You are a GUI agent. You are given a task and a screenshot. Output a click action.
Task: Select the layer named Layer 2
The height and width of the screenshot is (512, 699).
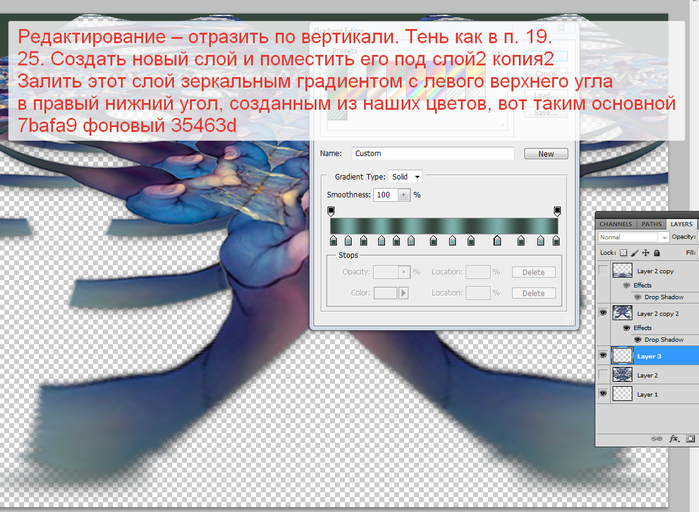(647, 375)
